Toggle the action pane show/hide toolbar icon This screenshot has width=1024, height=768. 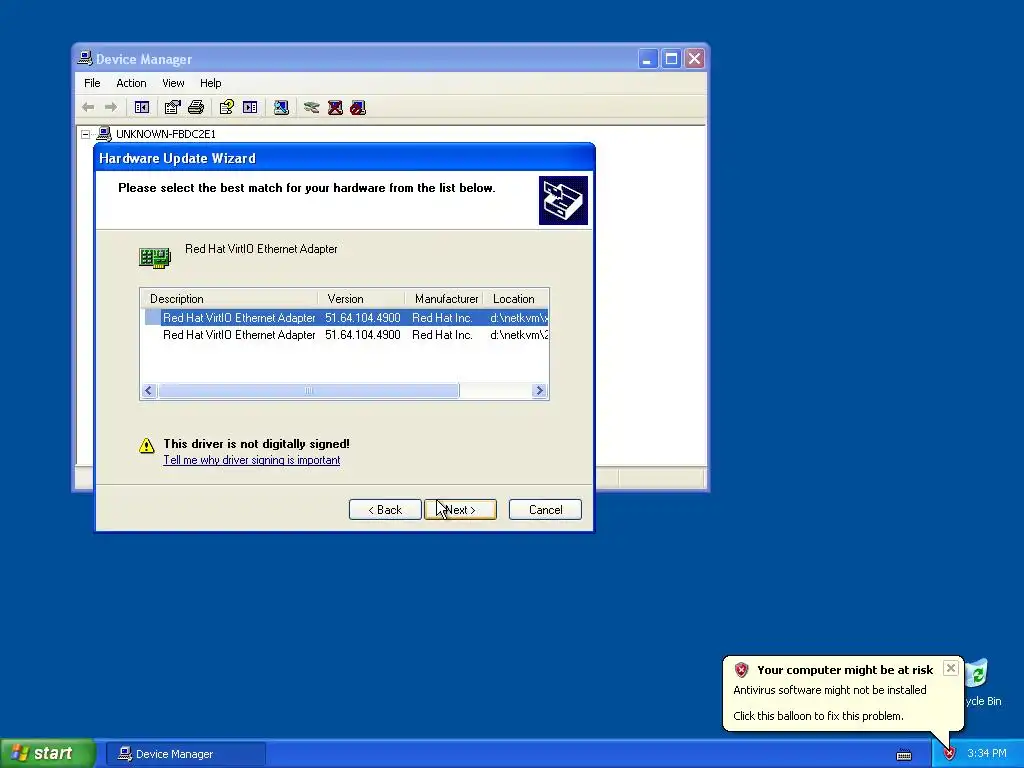click(x=250, y=107)
